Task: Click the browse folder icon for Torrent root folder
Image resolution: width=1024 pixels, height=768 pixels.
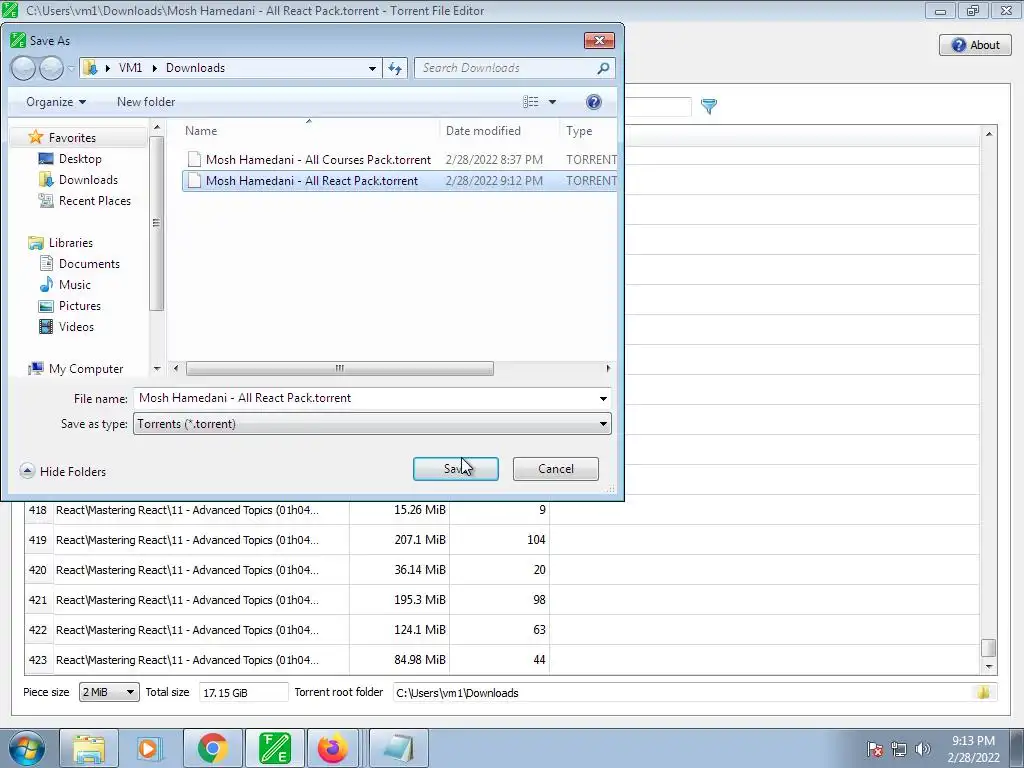Action: [x=983, y=692]
